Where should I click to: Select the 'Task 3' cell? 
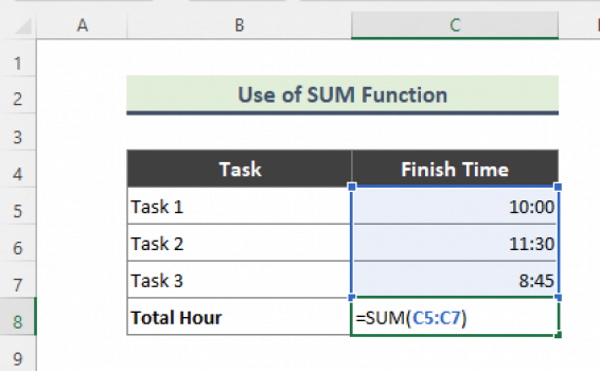coord(240,280)
